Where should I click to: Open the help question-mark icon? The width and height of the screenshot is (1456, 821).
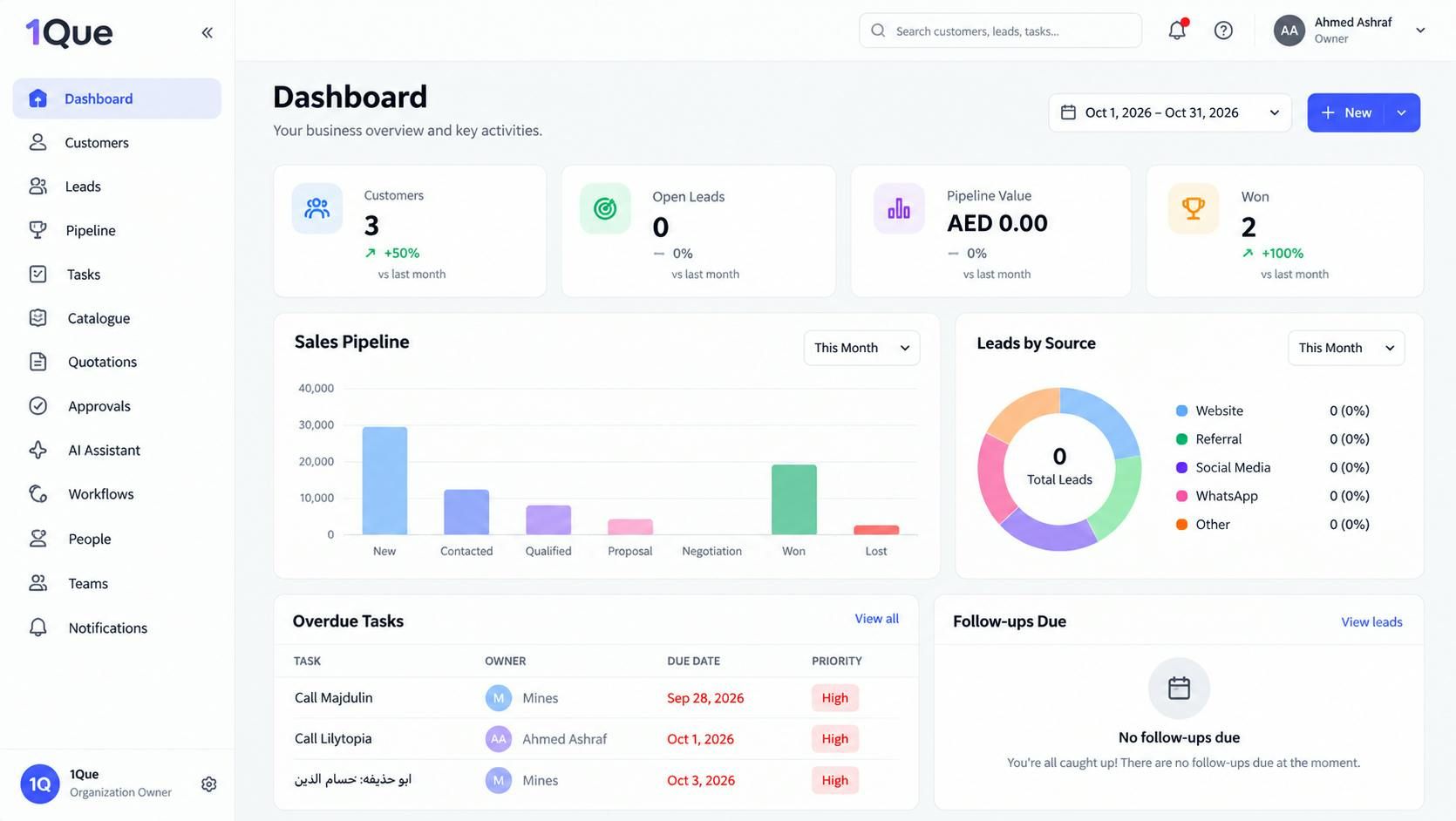click(x=1223, y=31)
